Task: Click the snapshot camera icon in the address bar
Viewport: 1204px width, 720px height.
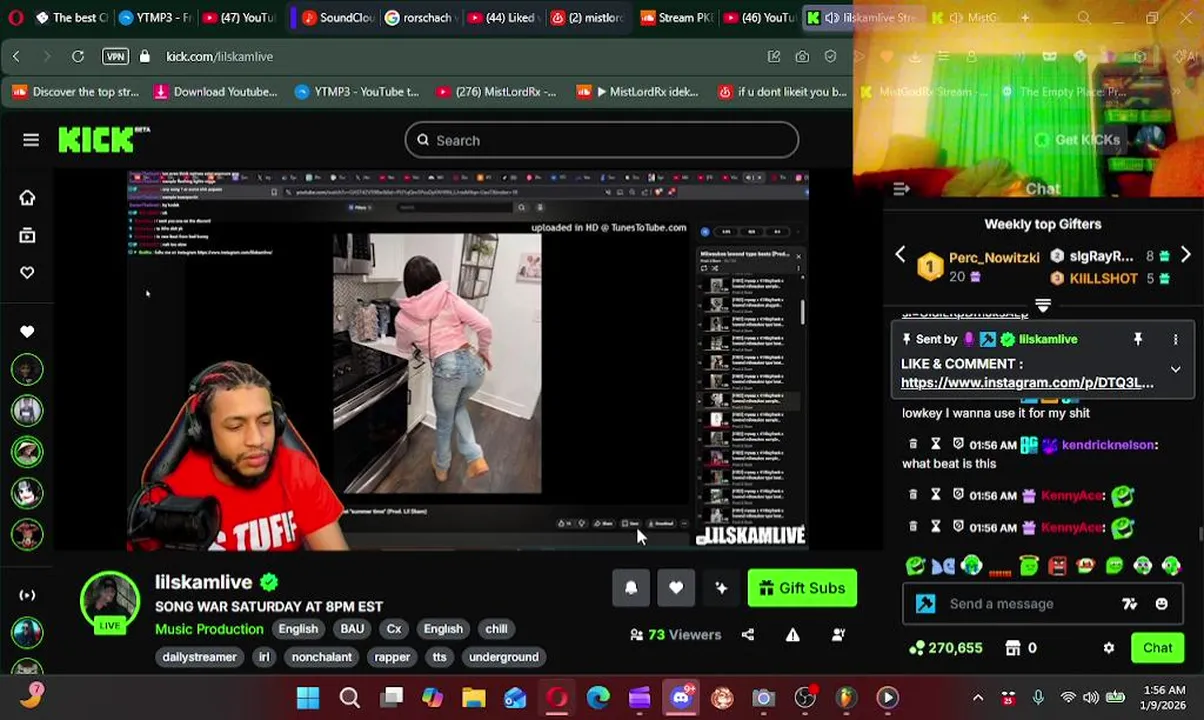Action: coord(802,57)
